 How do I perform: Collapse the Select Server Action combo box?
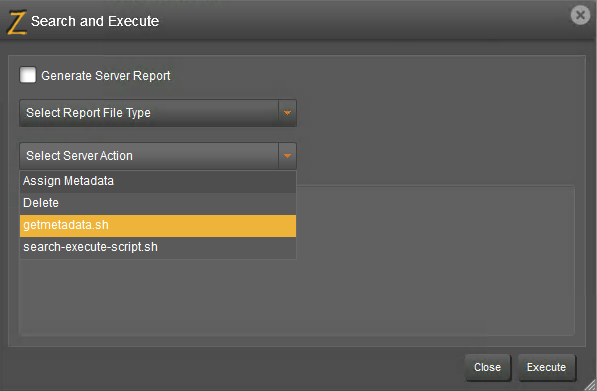(x=158, y=156)
